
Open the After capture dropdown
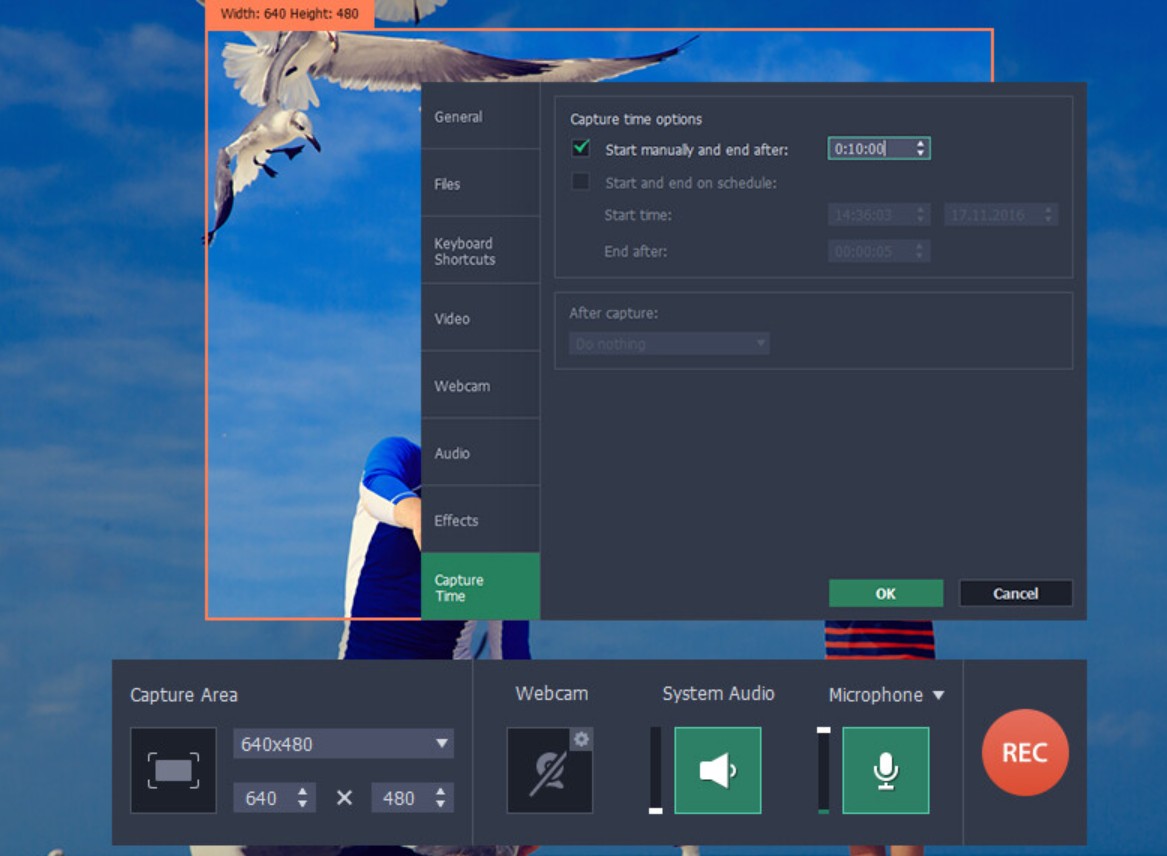[x=669, y=344]
